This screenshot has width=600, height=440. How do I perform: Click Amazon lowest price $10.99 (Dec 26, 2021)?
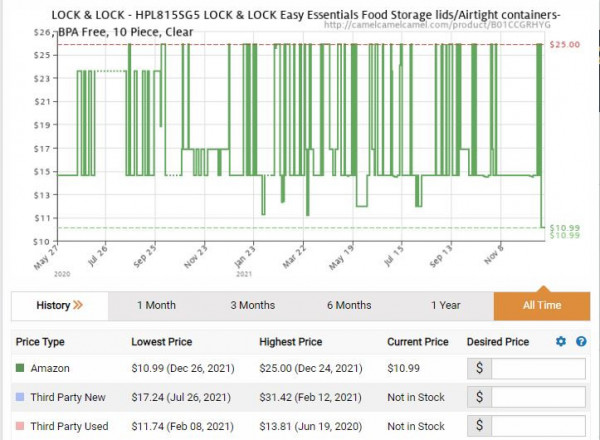click(183, 368)
